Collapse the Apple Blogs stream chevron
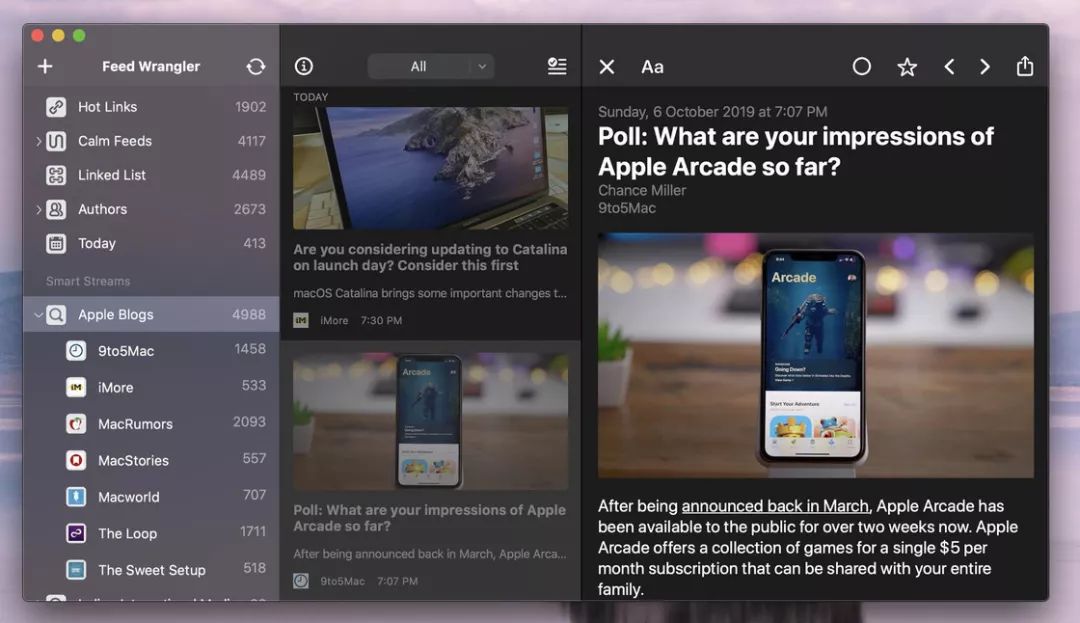Viewport: 1080px width, 623px height. coord(38,315)
